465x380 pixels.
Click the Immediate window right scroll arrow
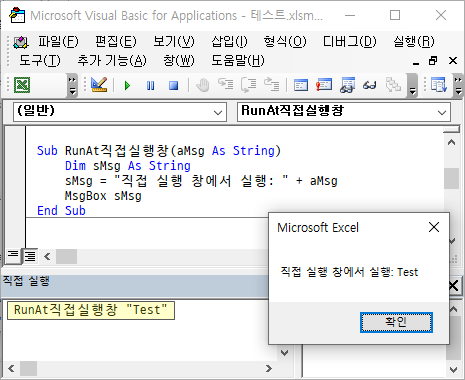(x=269, y=369)
